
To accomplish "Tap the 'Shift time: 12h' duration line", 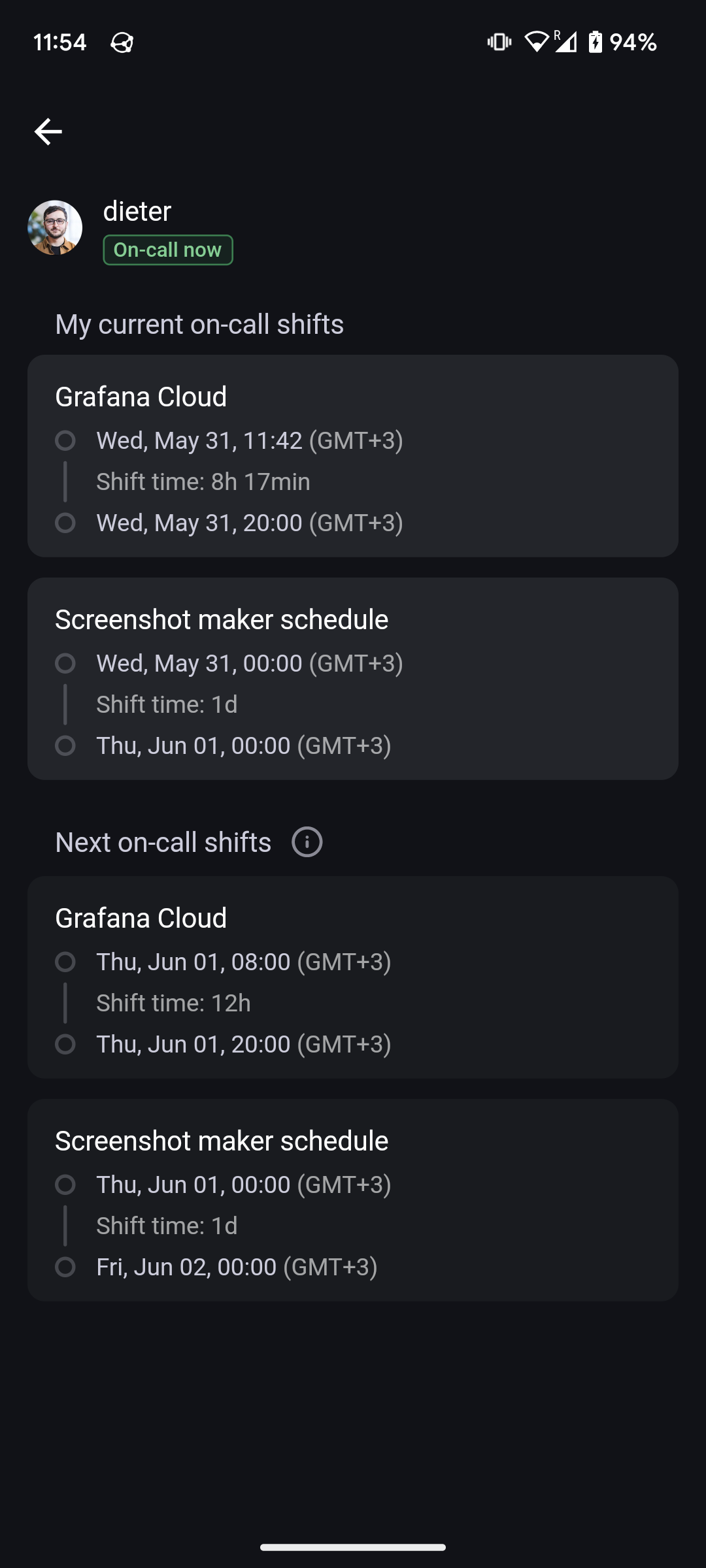I will pyautogui.click(x=173, y=1003).
